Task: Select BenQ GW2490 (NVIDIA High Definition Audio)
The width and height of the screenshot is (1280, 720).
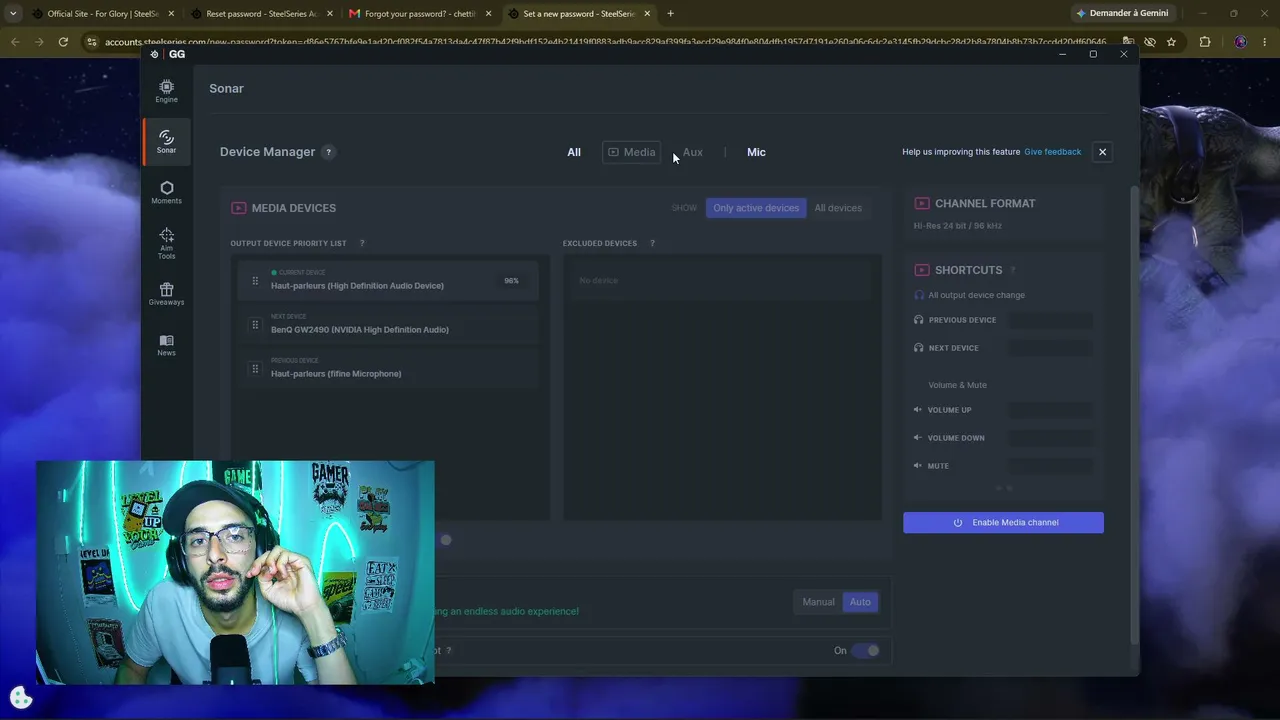Action: (388, 325)
